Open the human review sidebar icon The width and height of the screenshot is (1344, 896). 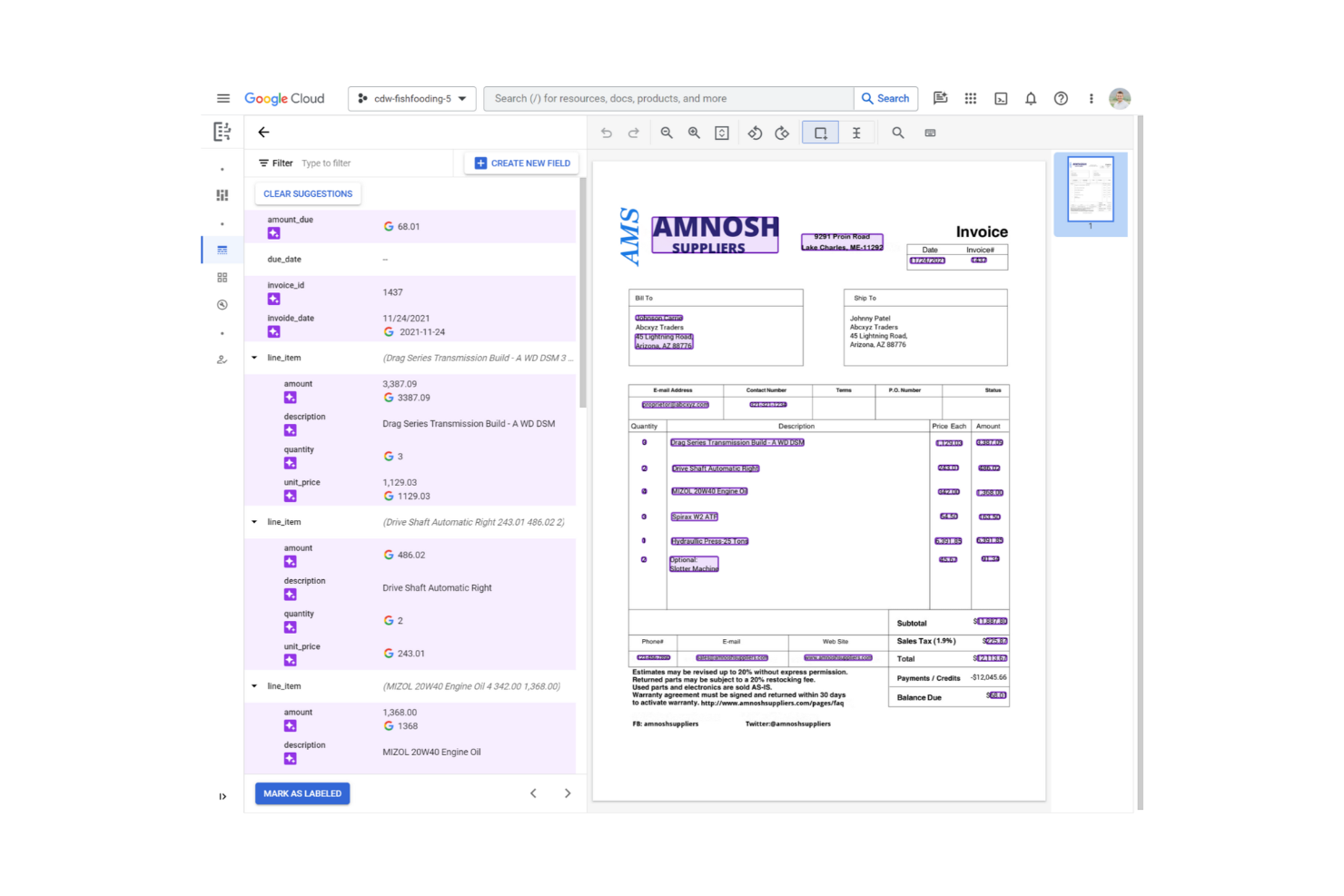coord(222,359)
